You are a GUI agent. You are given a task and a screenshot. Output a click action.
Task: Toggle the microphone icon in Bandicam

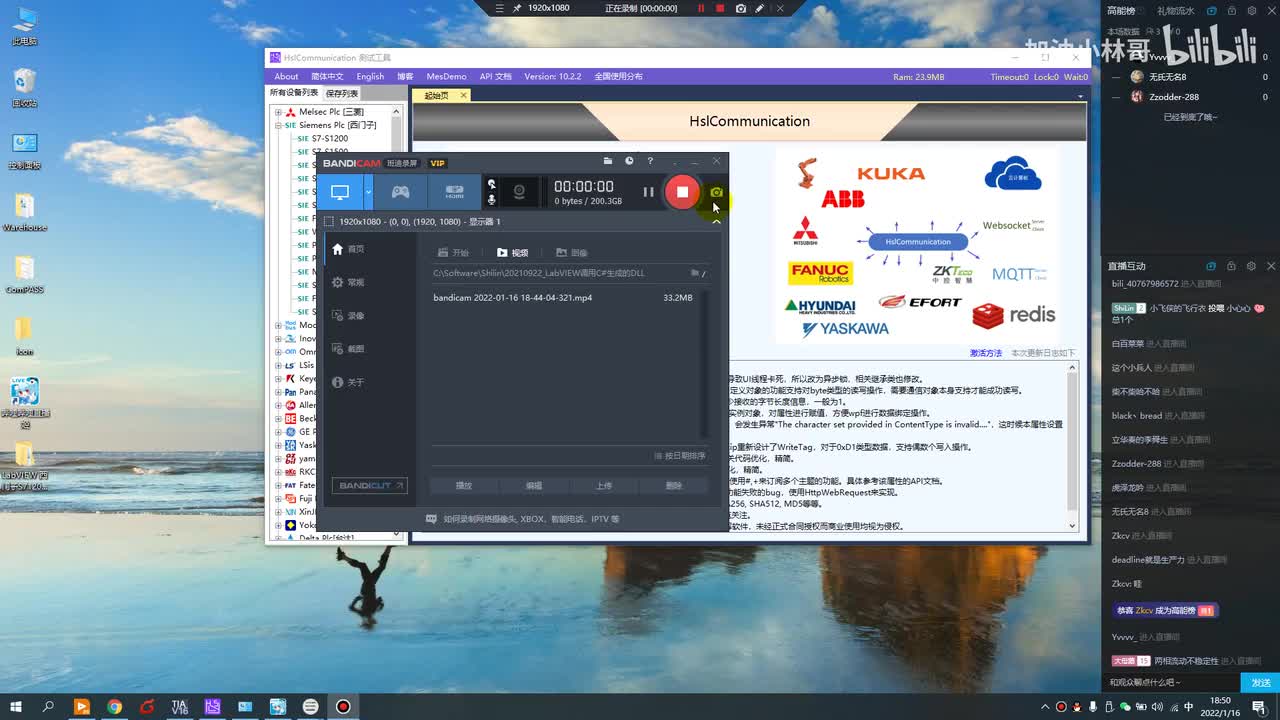coord(491,200)
